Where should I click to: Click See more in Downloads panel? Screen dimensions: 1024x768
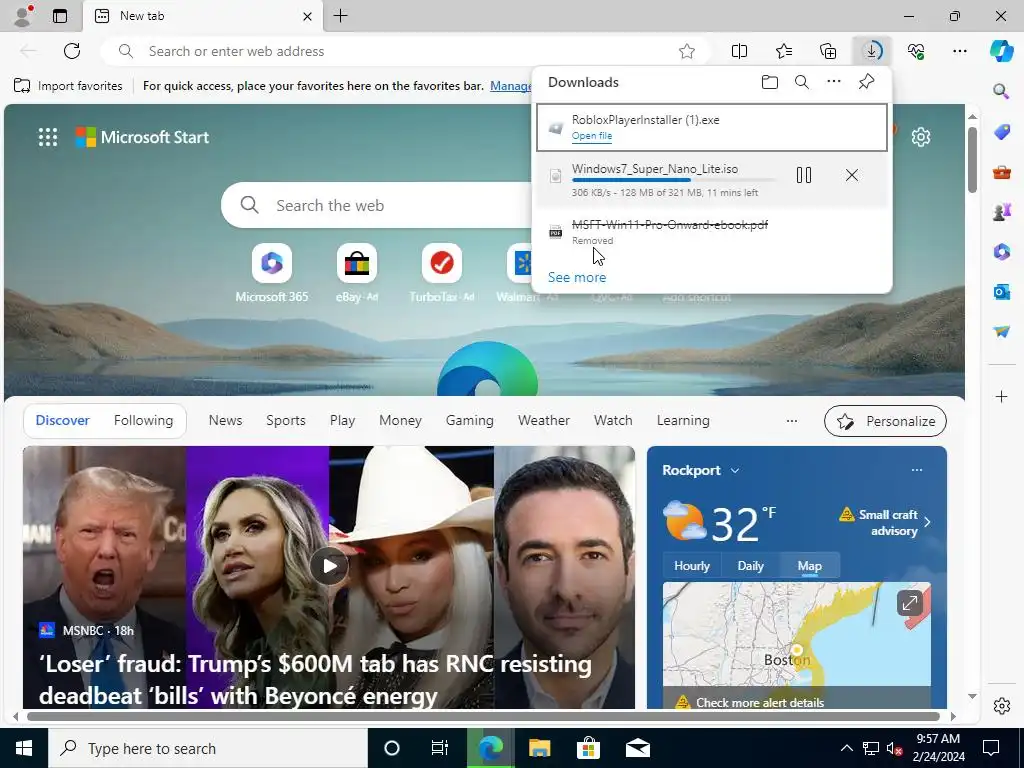577,278
